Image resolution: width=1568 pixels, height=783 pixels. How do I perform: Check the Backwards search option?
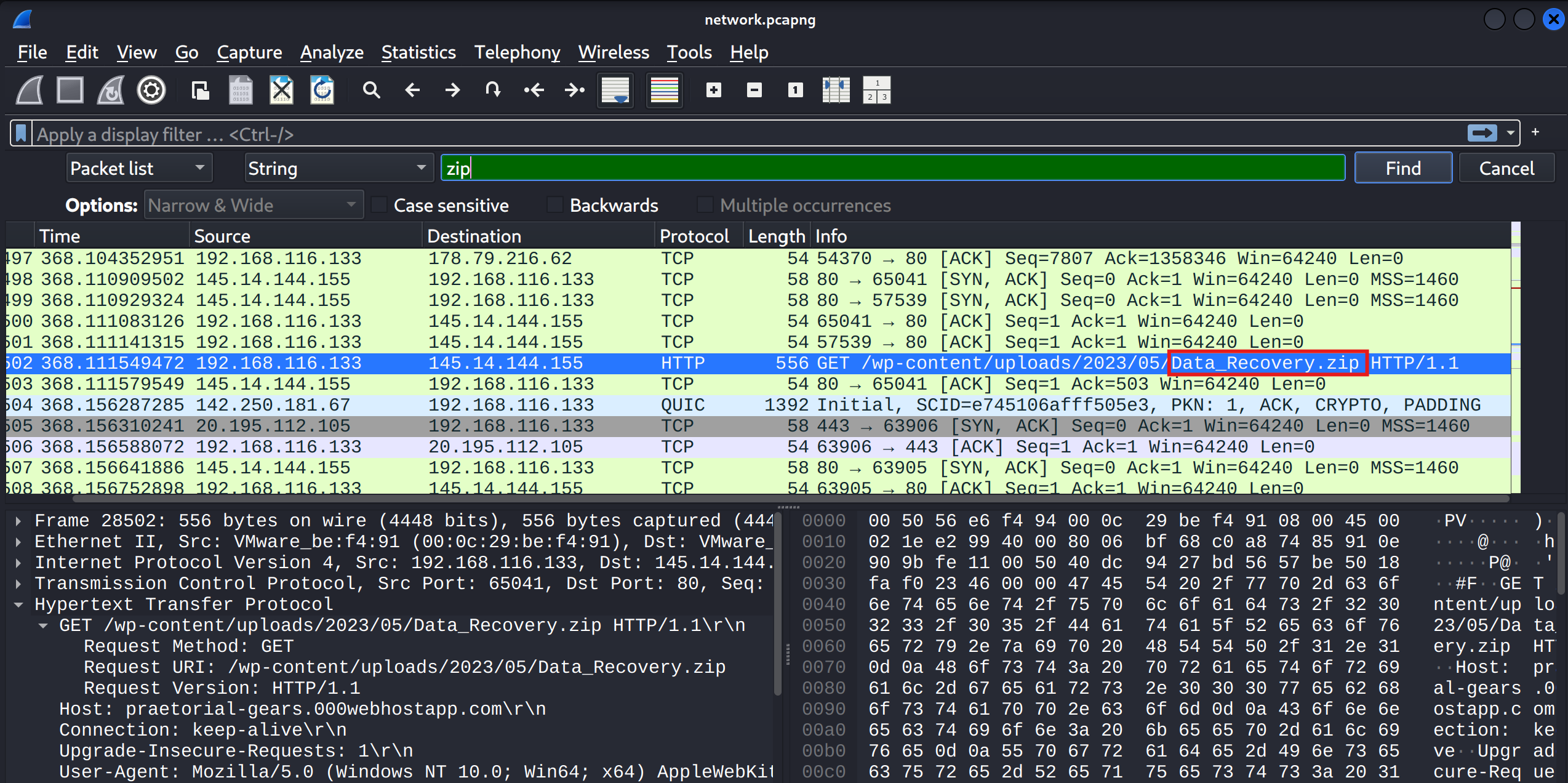pos(554,204)
